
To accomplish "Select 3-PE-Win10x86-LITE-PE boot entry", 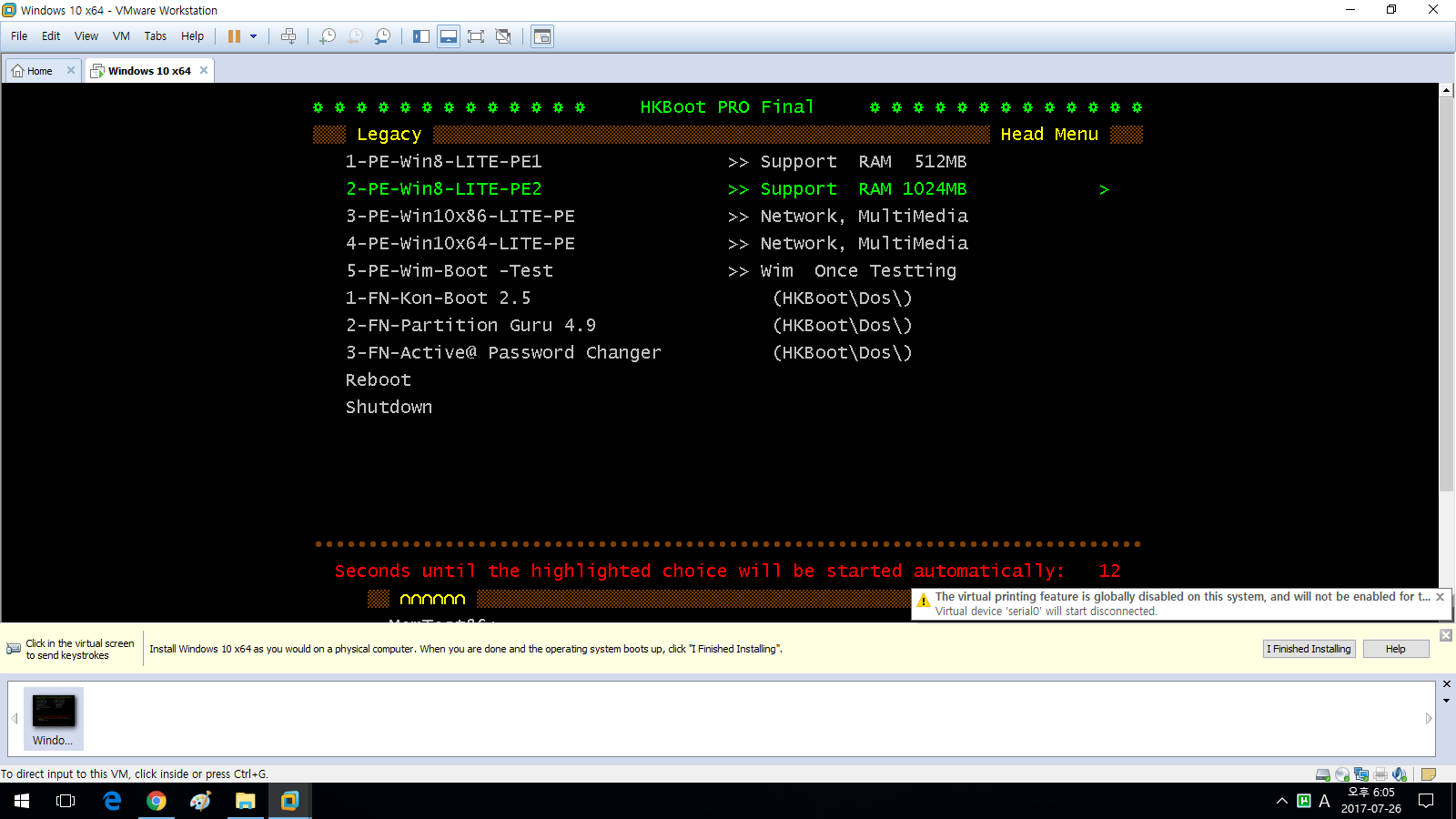I will pyautogui.click(x=460, y=217).
